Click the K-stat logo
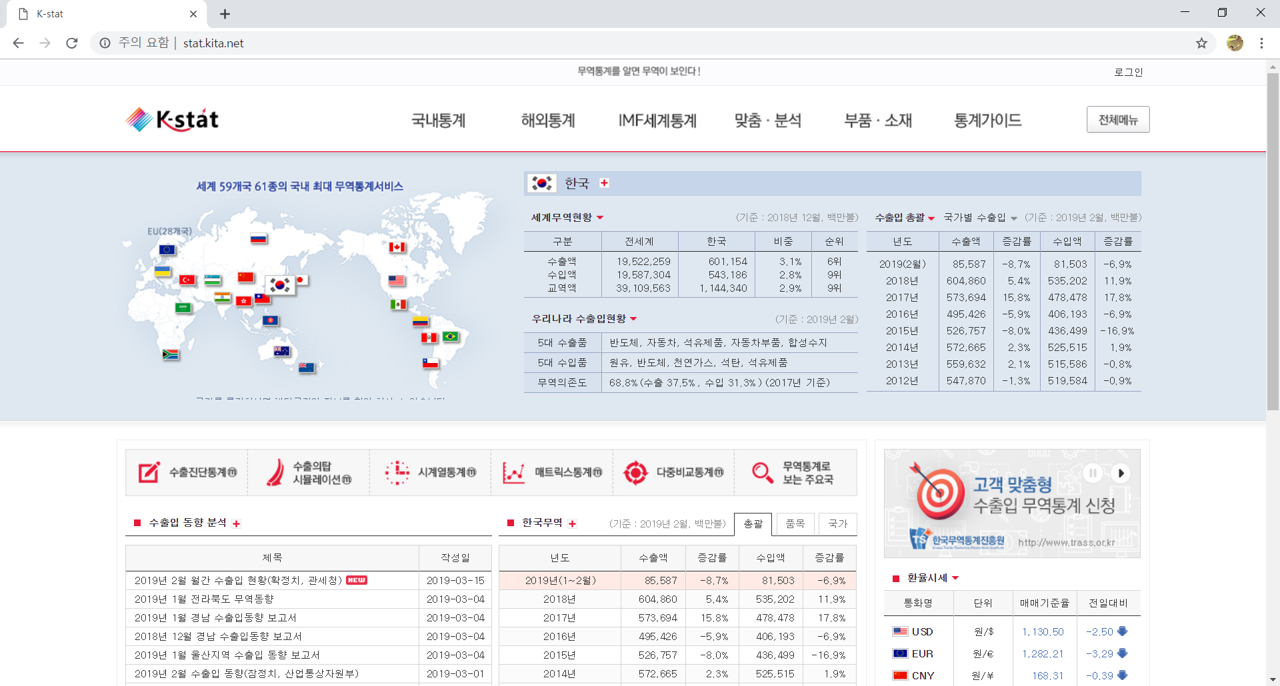The height and width of the screenshot is (686, 1280). [172, 120]
